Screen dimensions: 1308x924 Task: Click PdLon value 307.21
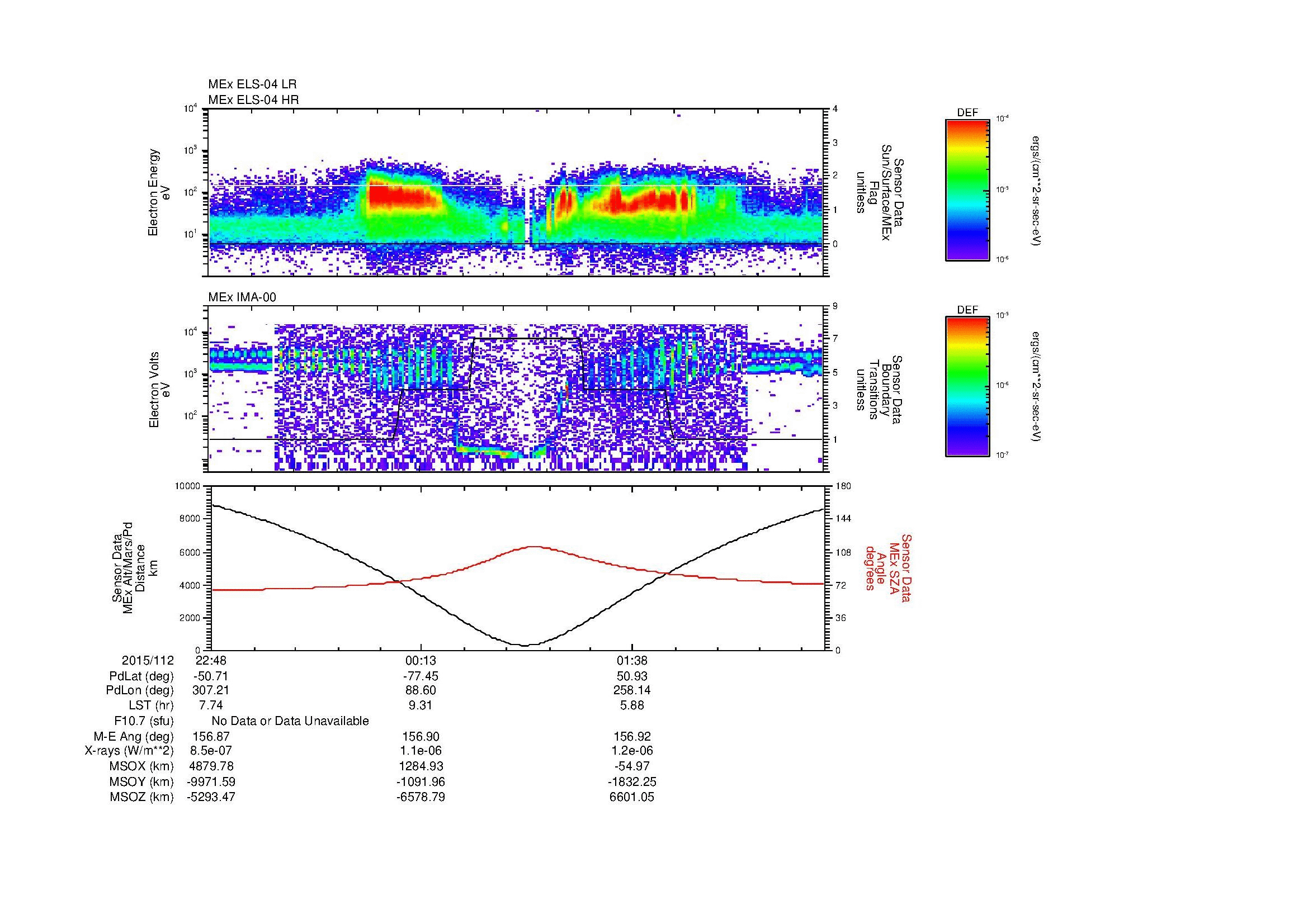tap(211, 690)
